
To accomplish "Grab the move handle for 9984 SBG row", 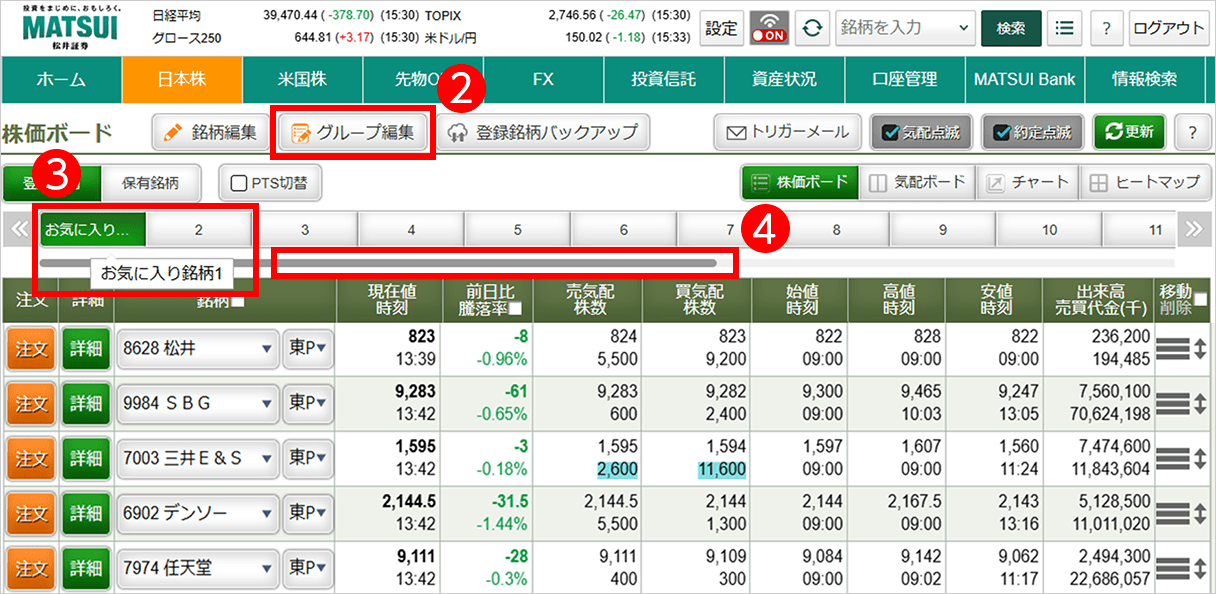I will (1174, 403).
